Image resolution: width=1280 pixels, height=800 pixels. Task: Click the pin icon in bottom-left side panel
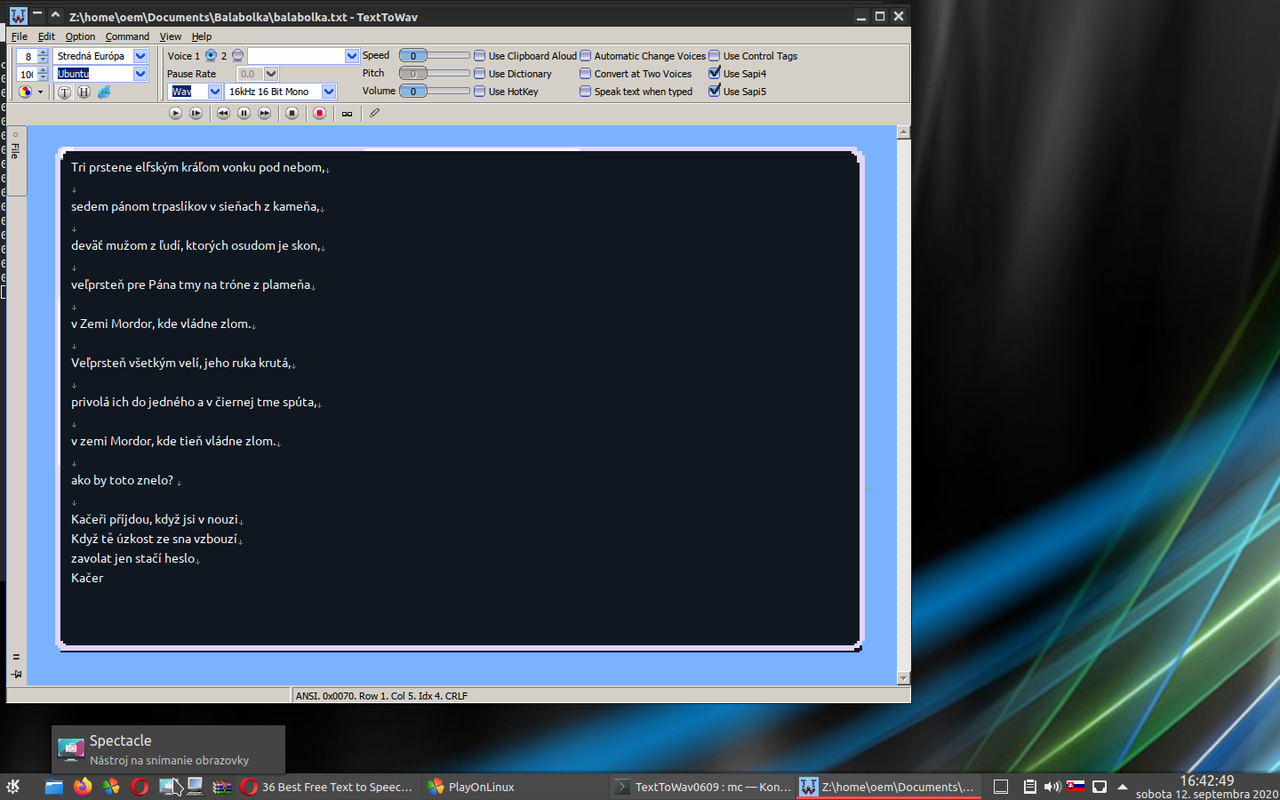tap(16, 675)
